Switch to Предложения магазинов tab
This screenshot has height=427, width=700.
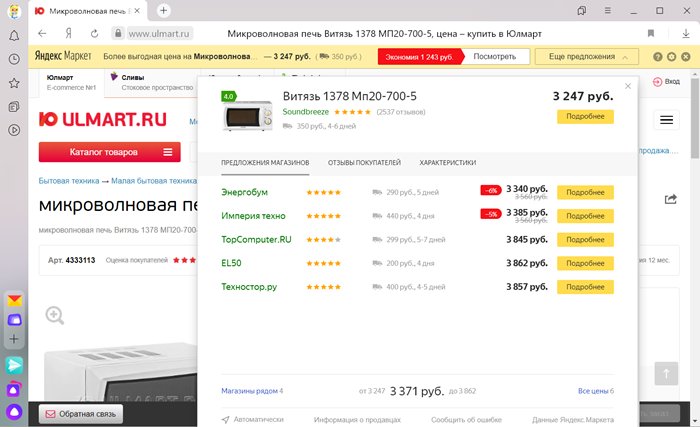(265, 163)
